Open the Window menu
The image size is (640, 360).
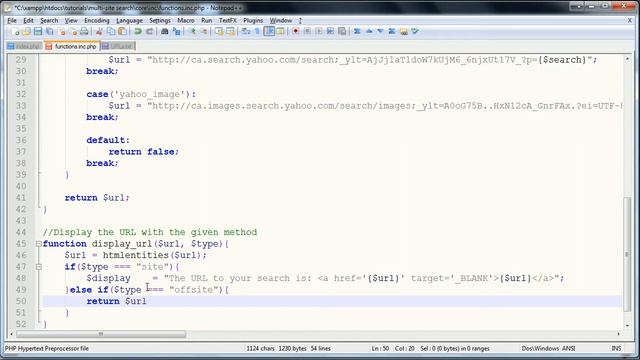281,20
